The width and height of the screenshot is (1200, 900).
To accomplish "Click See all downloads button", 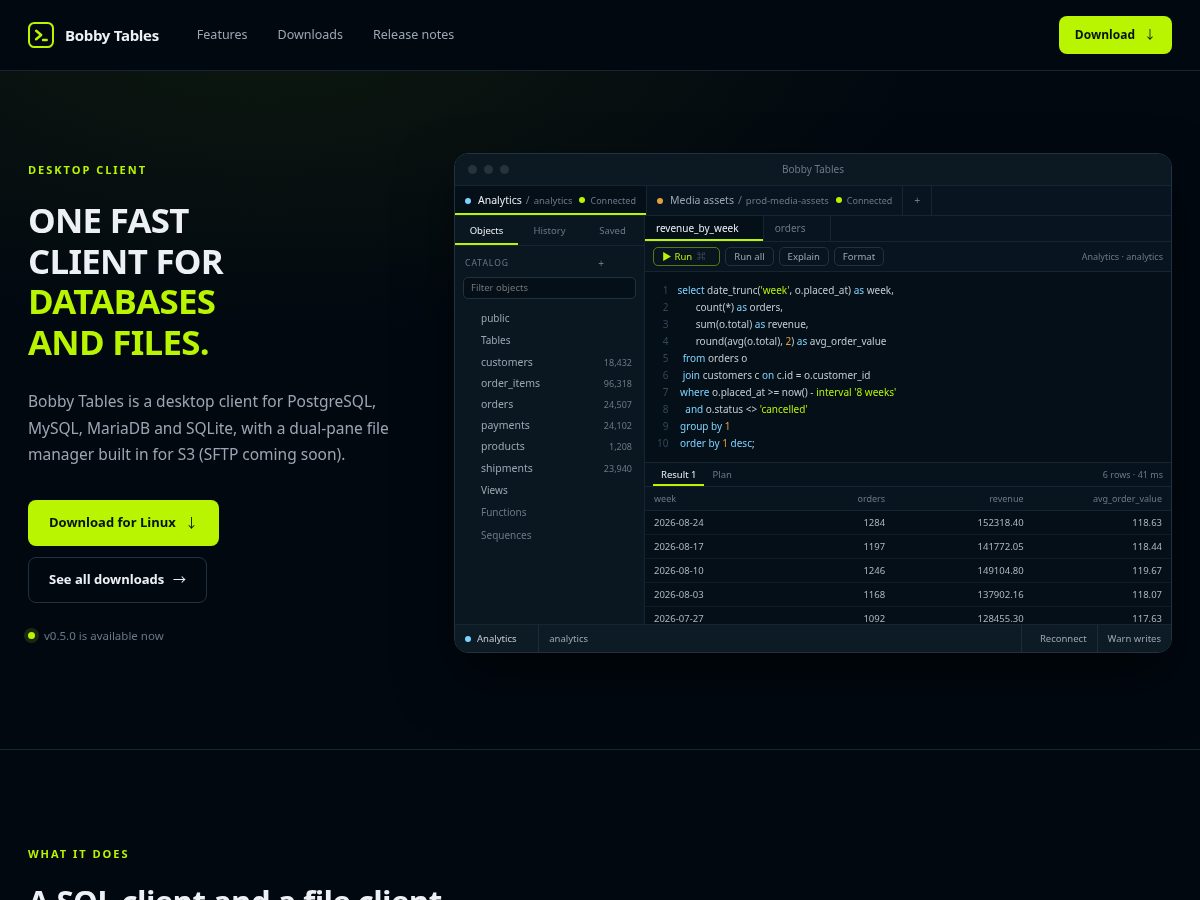I will coord(117,580).
